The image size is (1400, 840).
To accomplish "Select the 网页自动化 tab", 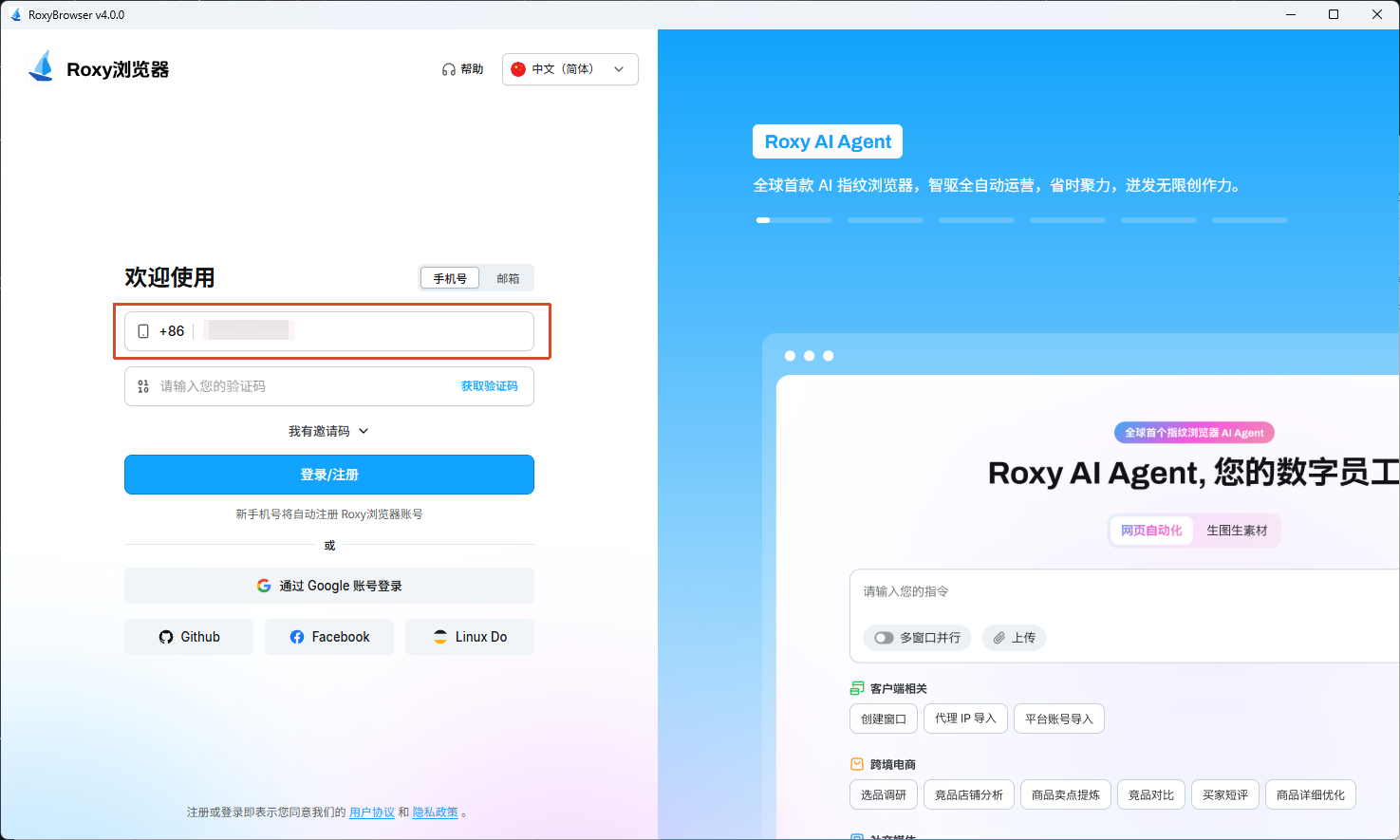I will (x=1151, y=531).
